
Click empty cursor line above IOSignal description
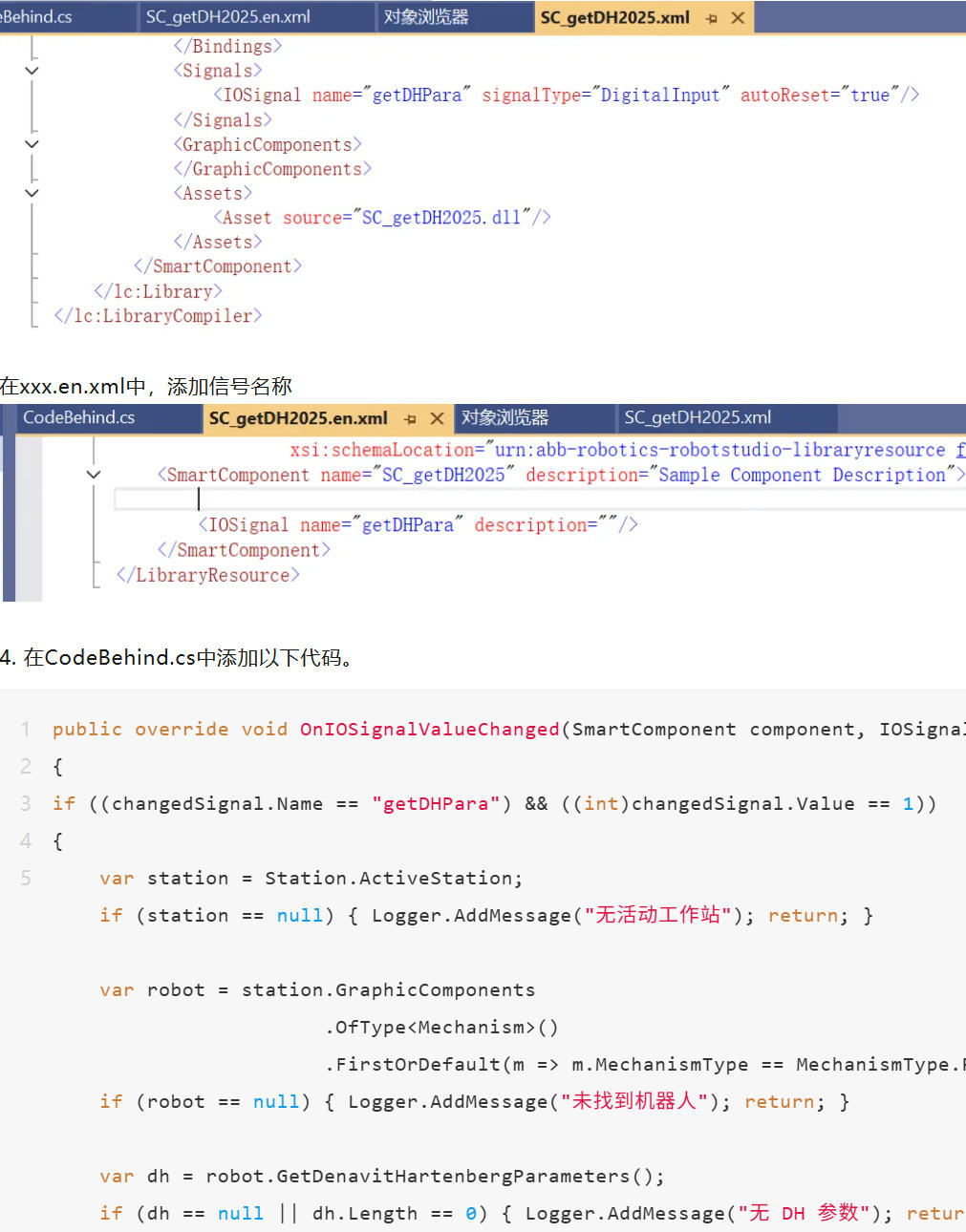click(x=478, y=499)
